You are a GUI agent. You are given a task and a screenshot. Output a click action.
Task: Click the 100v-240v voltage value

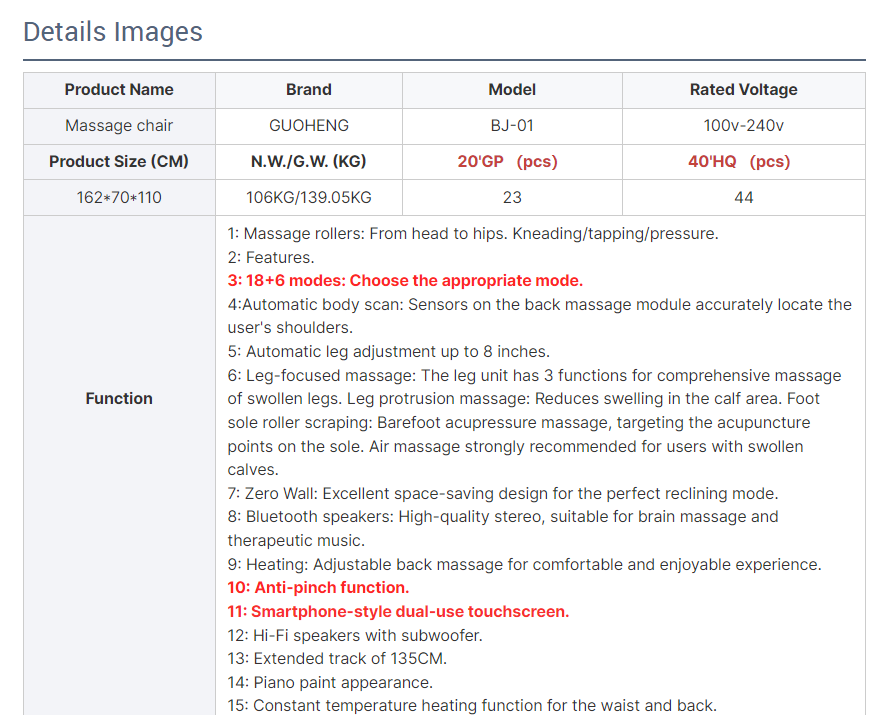743,126
